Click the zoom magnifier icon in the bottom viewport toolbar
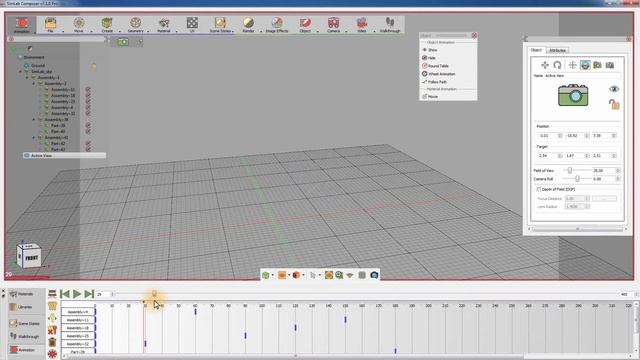The height and width of the screenshot is (360, 640). click(x=339, y=275)
